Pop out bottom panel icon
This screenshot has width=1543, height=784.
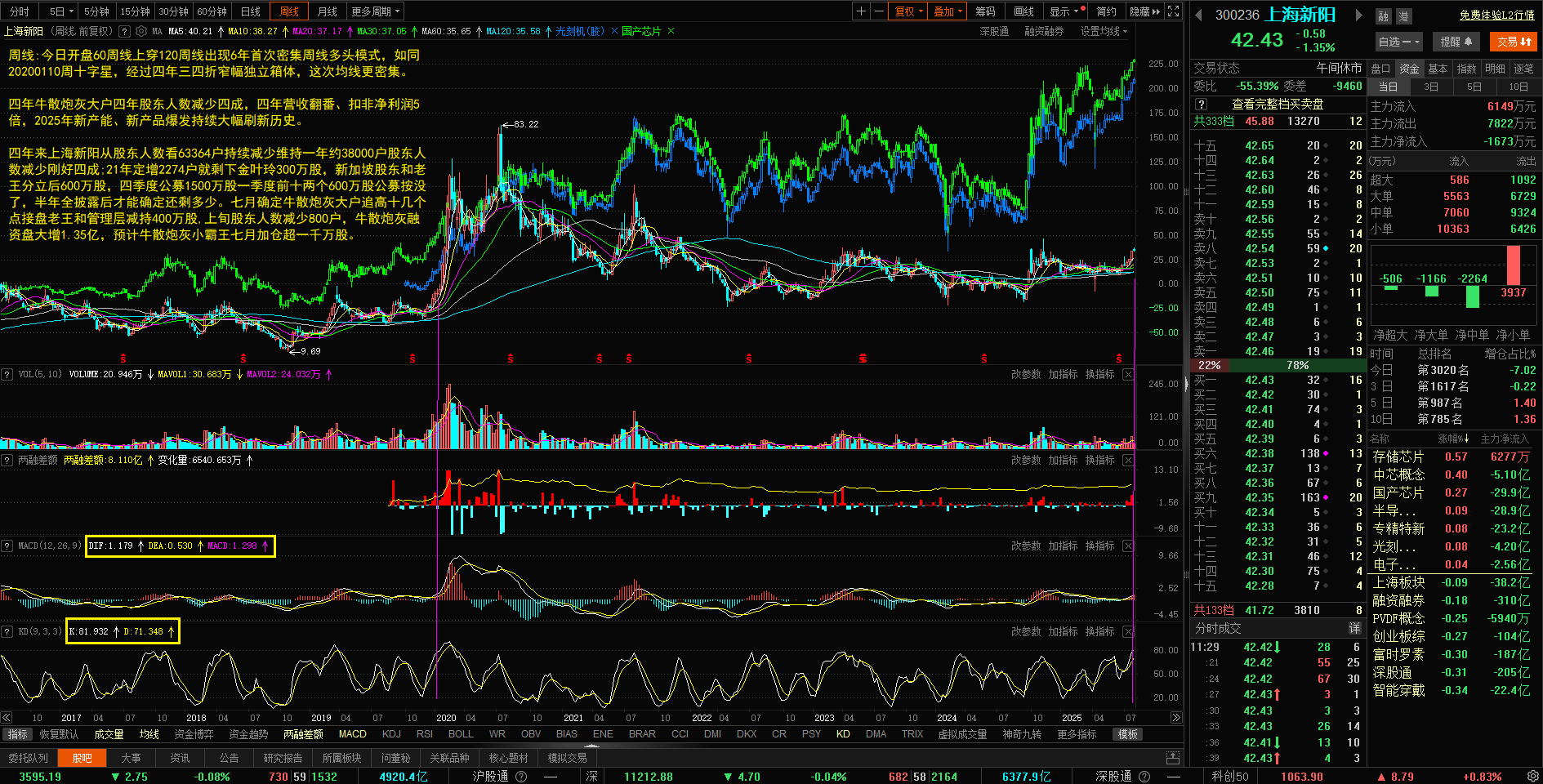click(1173, 758)
